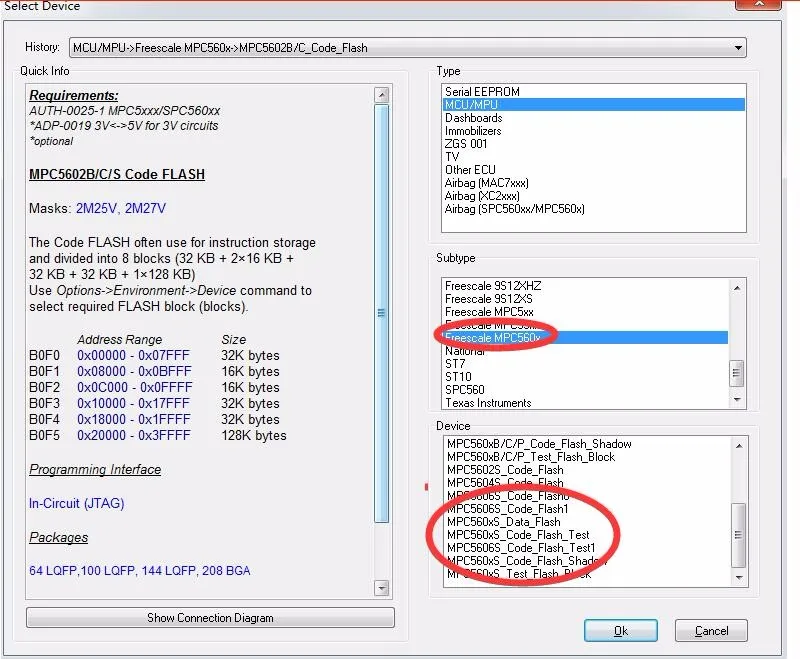Click the In-Circuit (JTAG) text
The height and width of the screenshot is (659, 800).
pyautogui.click(x=77, y=503)
